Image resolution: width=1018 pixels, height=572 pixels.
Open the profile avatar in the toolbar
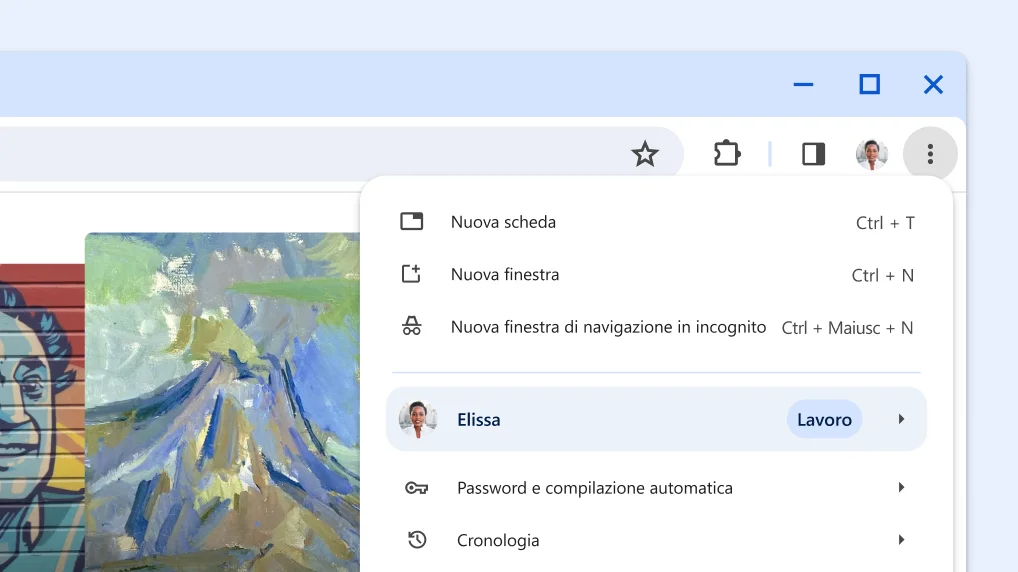pos(871,155)
